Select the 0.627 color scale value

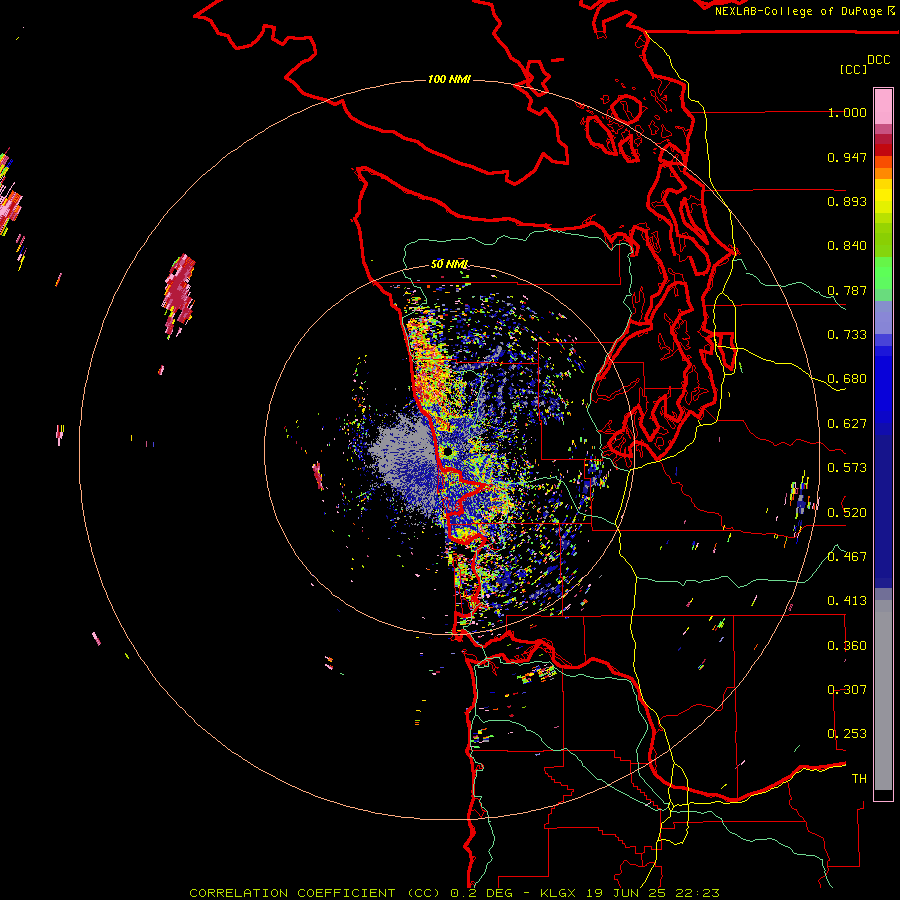(x=847, y=424)
